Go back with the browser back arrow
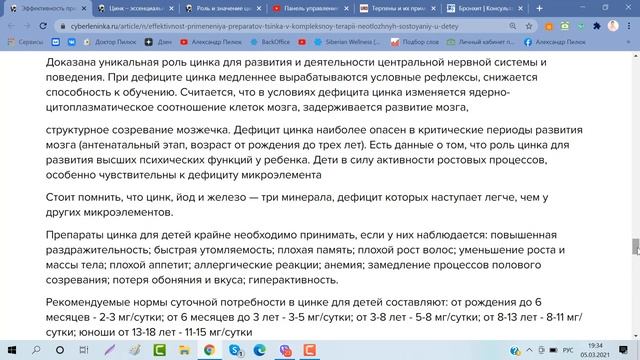Image resolution: width=640 pixels, height=360 pixels. click(12, 26)
